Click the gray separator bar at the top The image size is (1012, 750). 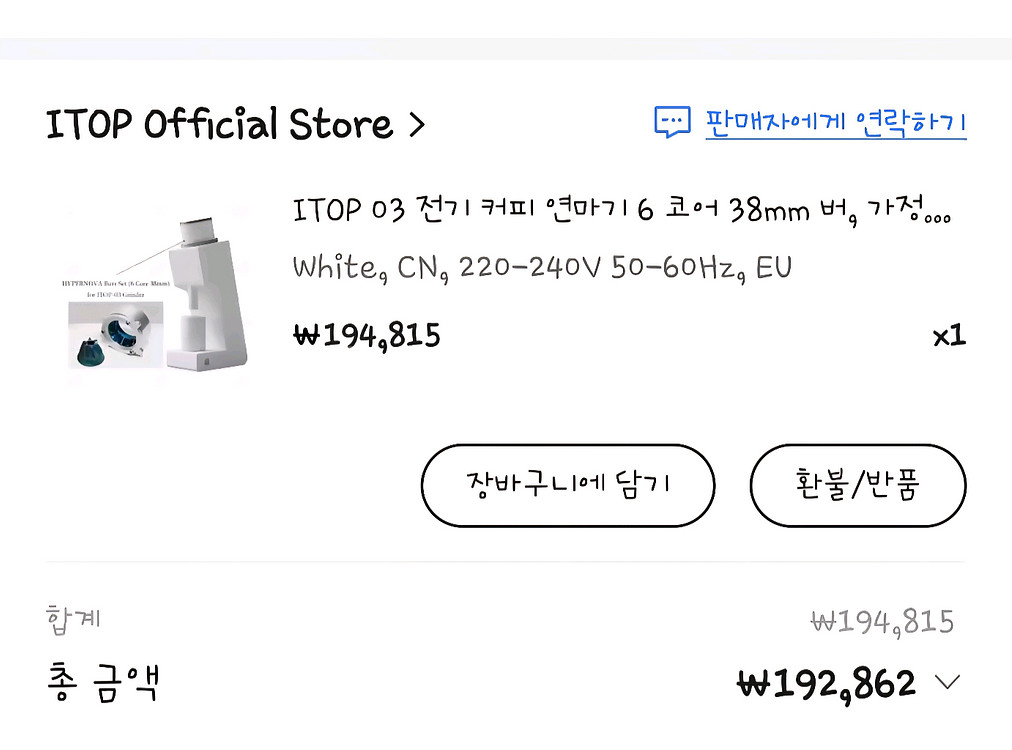click(506, 48)
